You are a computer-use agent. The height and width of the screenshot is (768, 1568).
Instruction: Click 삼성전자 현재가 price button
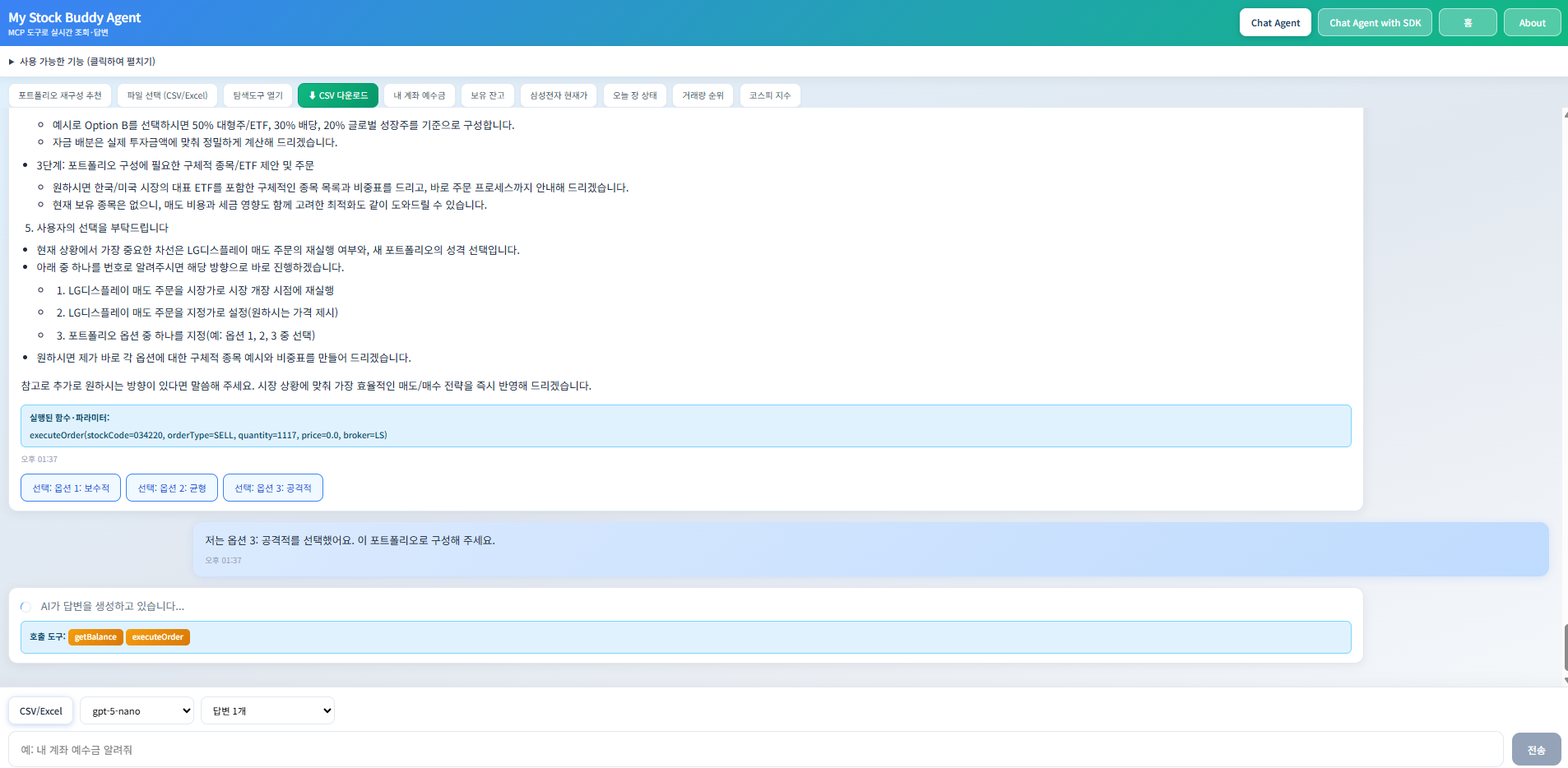(x=559, y=95)
